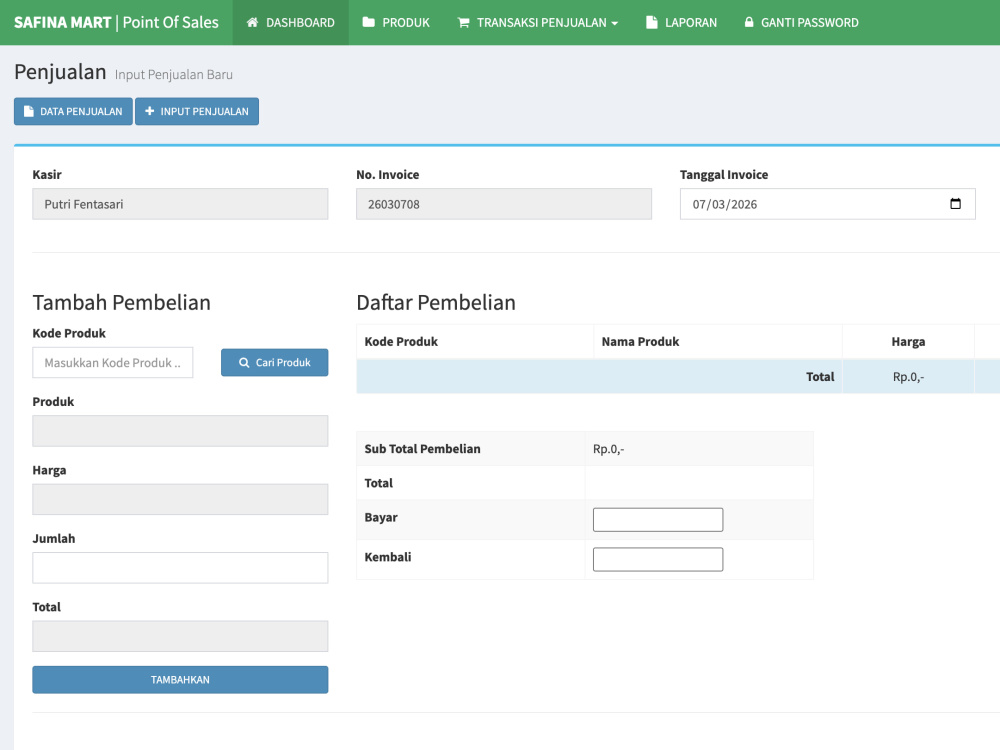Click the Tanggal Invoice date field

(828, 204)
